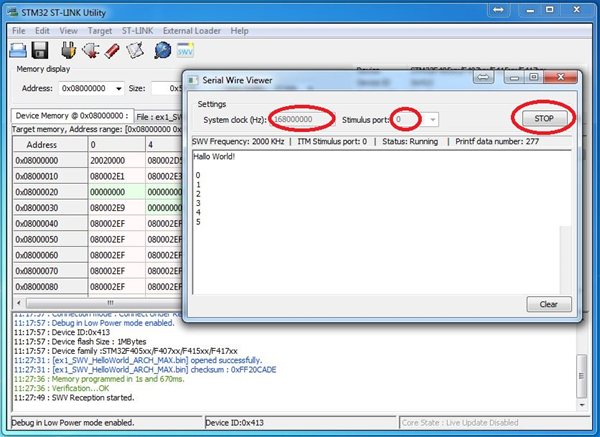Click the Size input field
This screenshot has width=600, height=437.
pyautogui.click(x=166, y=88)
